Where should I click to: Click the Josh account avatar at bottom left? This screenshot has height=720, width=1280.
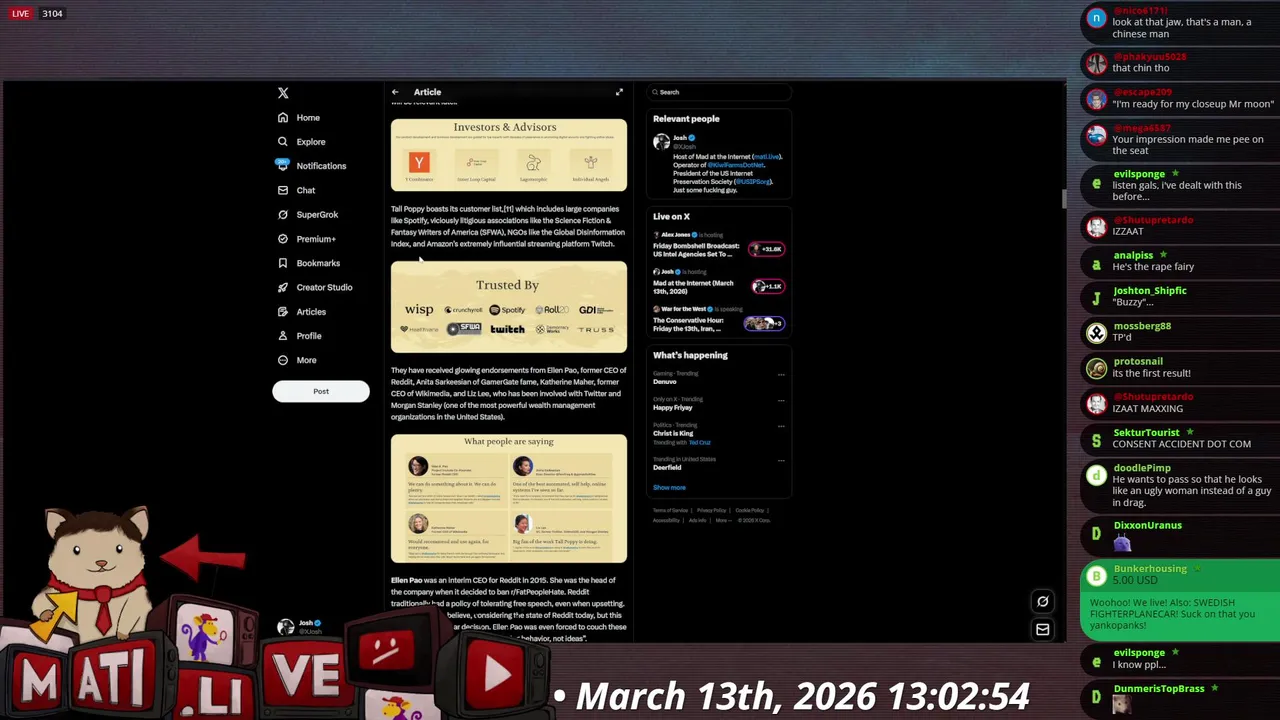286,627
